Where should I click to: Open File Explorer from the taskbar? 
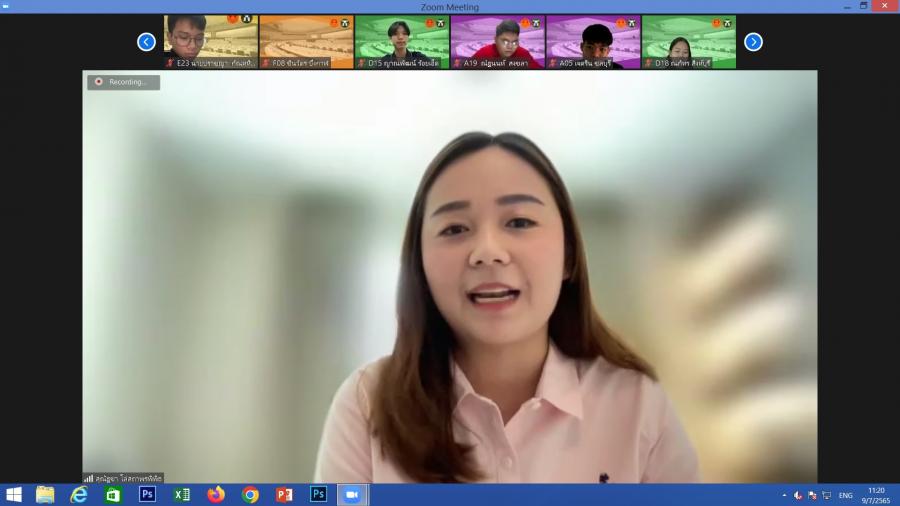pyautogui.click(x=45, y=495)
